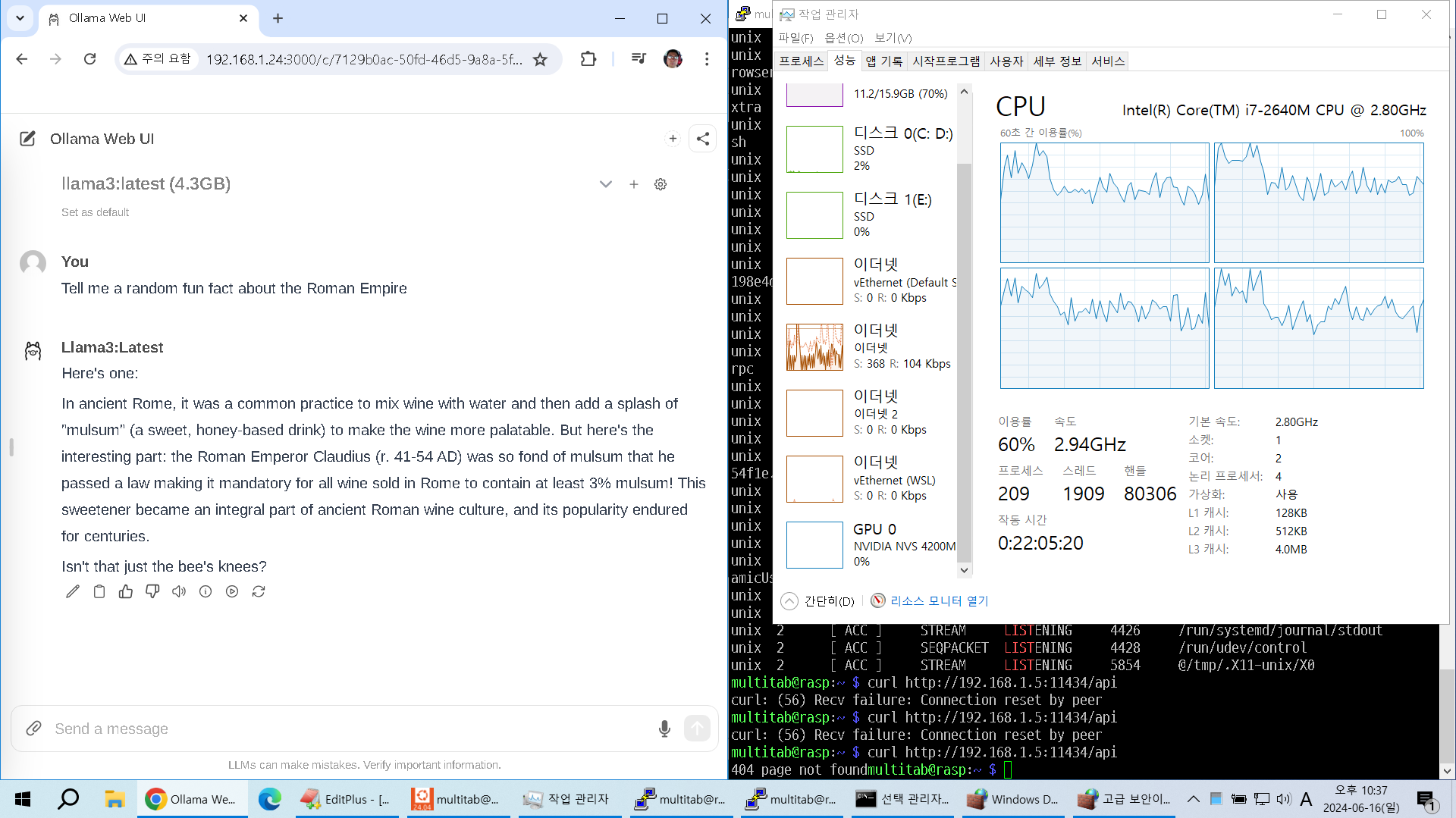The height and width of the screenshot is (818, 1456).
Task: Switch to the Startup programs tab
Action: [x=946, y=61]
